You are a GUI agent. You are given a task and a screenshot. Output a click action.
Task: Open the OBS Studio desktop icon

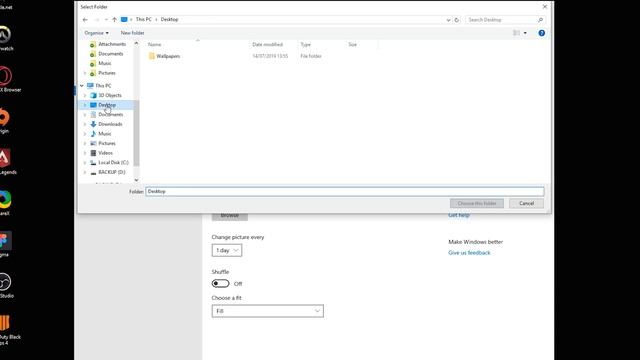click(x=6, y=285)
